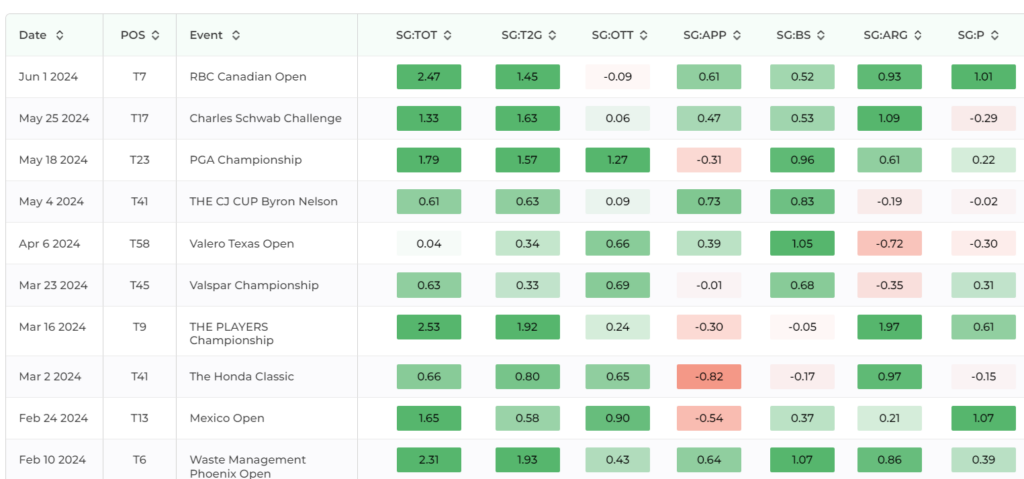Screen dimensions: 1024x479
Task: Click the SG:T2G sort arrows icon
Action: (x=552, y=35)
